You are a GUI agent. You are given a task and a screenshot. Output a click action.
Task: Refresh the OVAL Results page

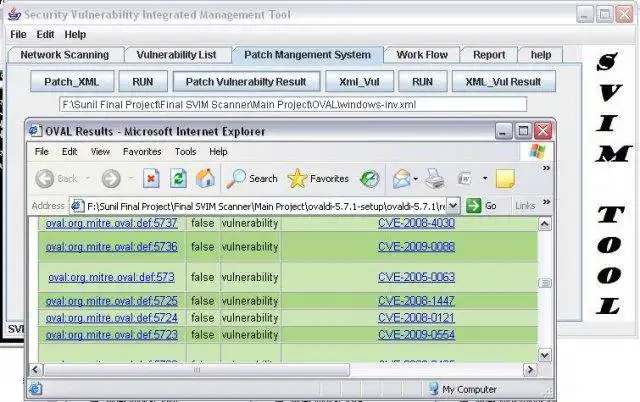(x=178, y=179)
